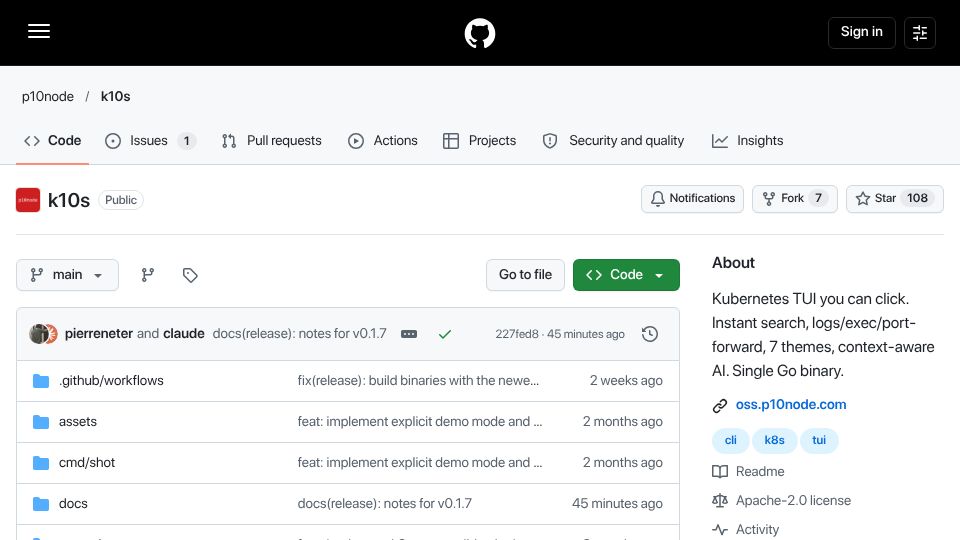This screenshot has width=960, height=540.
Task: View the green check status icon
Action: (445, 334)
